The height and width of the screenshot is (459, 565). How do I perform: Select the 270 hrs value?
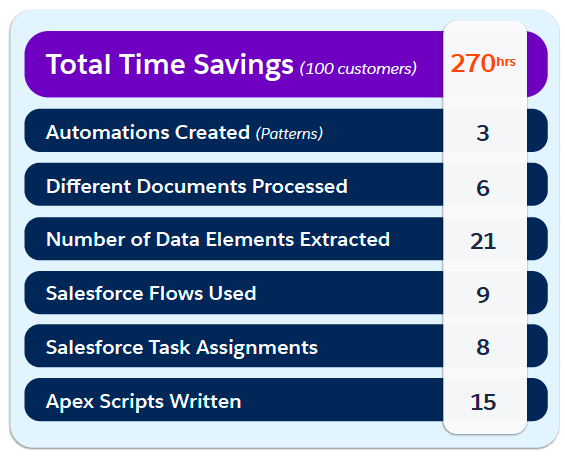point(483,63)
